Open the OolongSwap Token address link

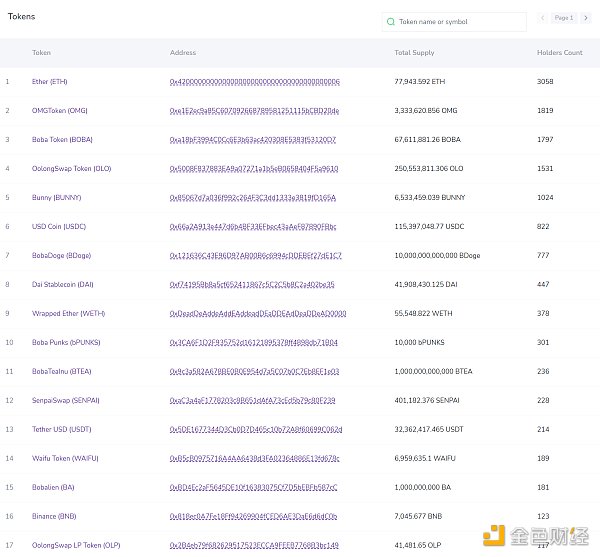pos(254,169)
